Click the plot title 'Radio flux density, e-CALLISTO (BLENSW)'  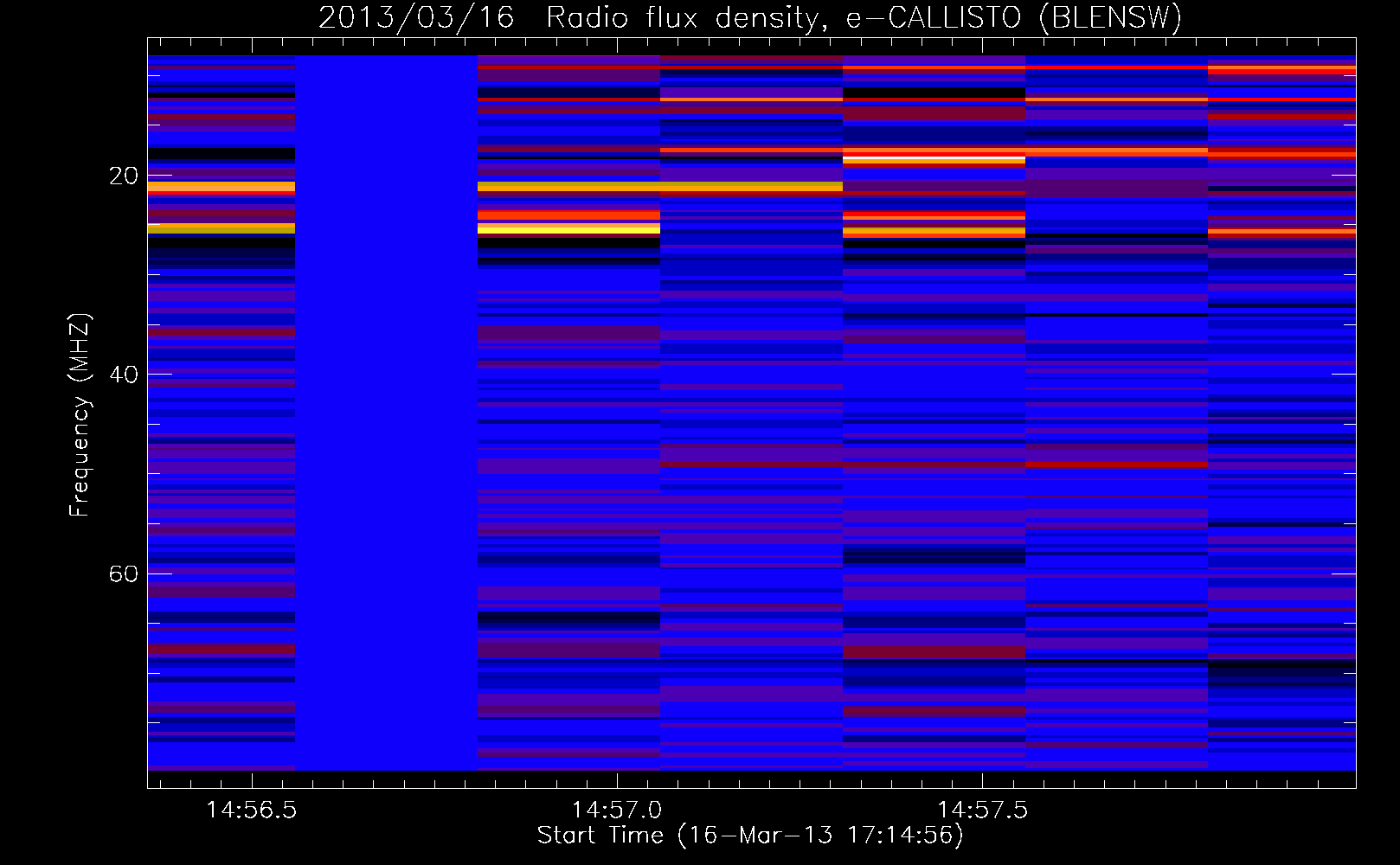tap(864, 17)
